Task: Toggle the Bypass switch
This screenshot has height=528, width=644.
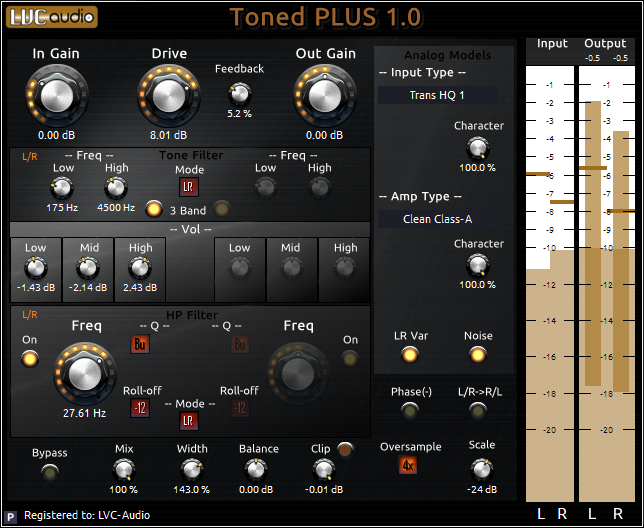Action: 50,473
